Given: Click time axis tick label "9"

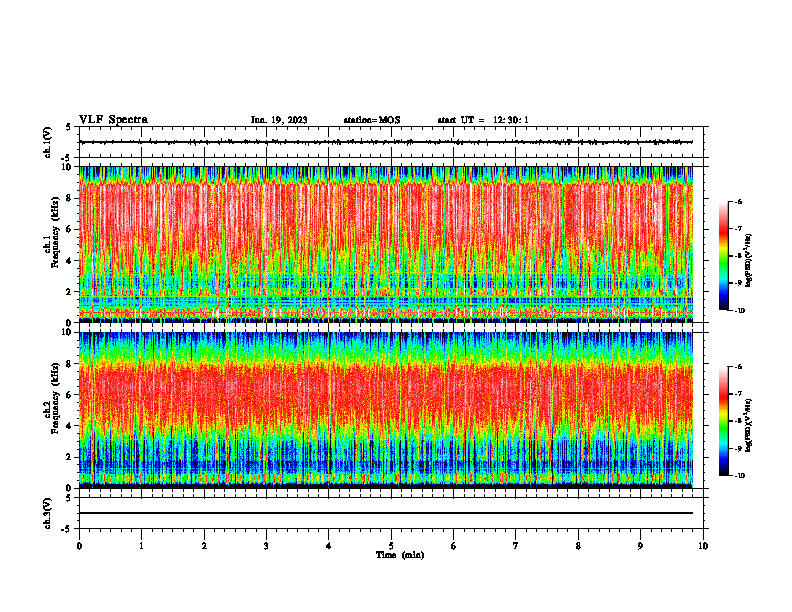Looking at the screenshot, I should (640, 546).
